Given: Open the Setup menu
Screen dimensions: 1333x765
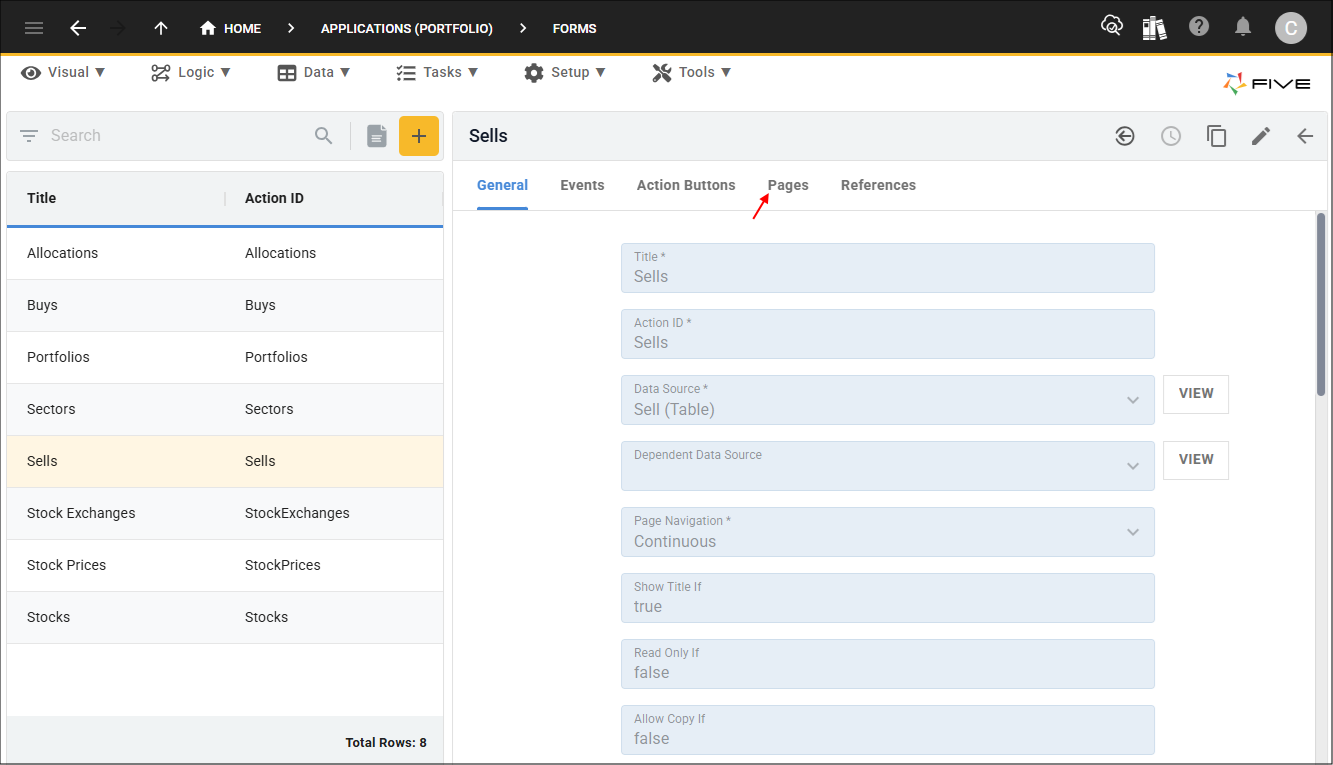Looking at the screenshot, I should click(x=565, y=72).
